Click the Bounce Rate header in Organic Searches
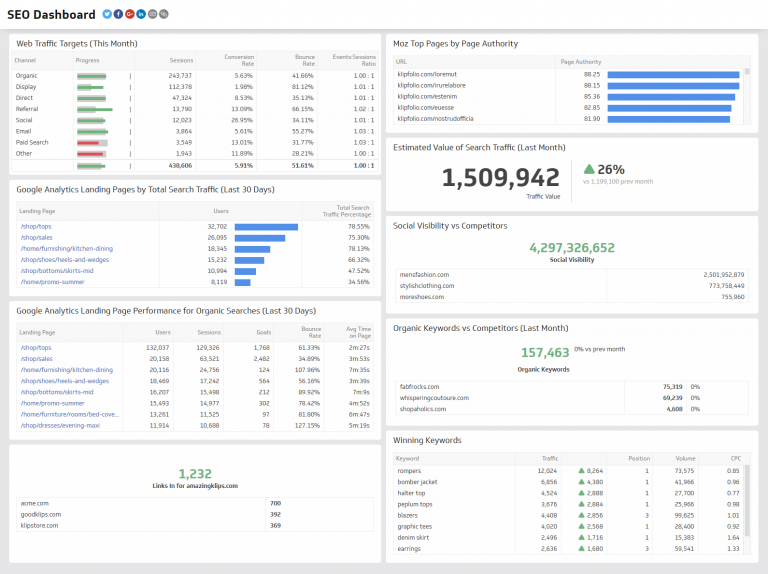 310,331
